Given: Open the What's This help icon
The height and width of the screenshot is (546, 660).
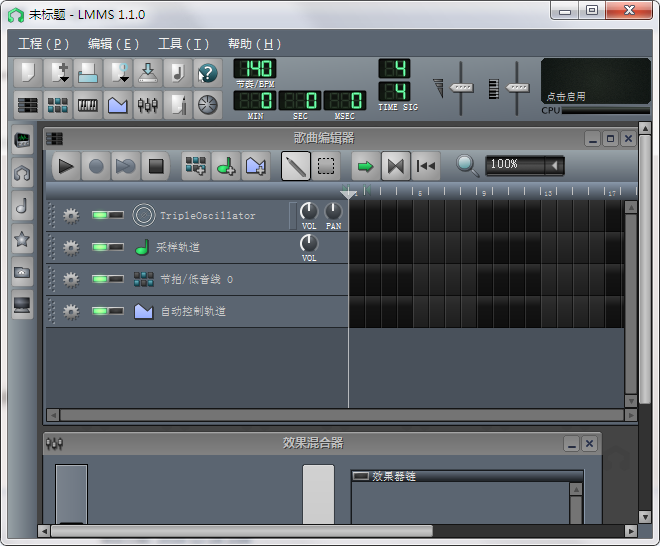Looking at the screenshot, I should (x=207, y=73).
